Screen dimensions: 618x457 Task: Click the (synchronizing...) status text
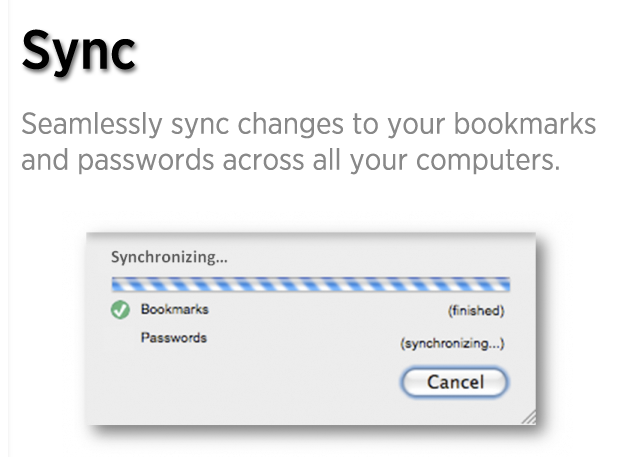point(452,343)
